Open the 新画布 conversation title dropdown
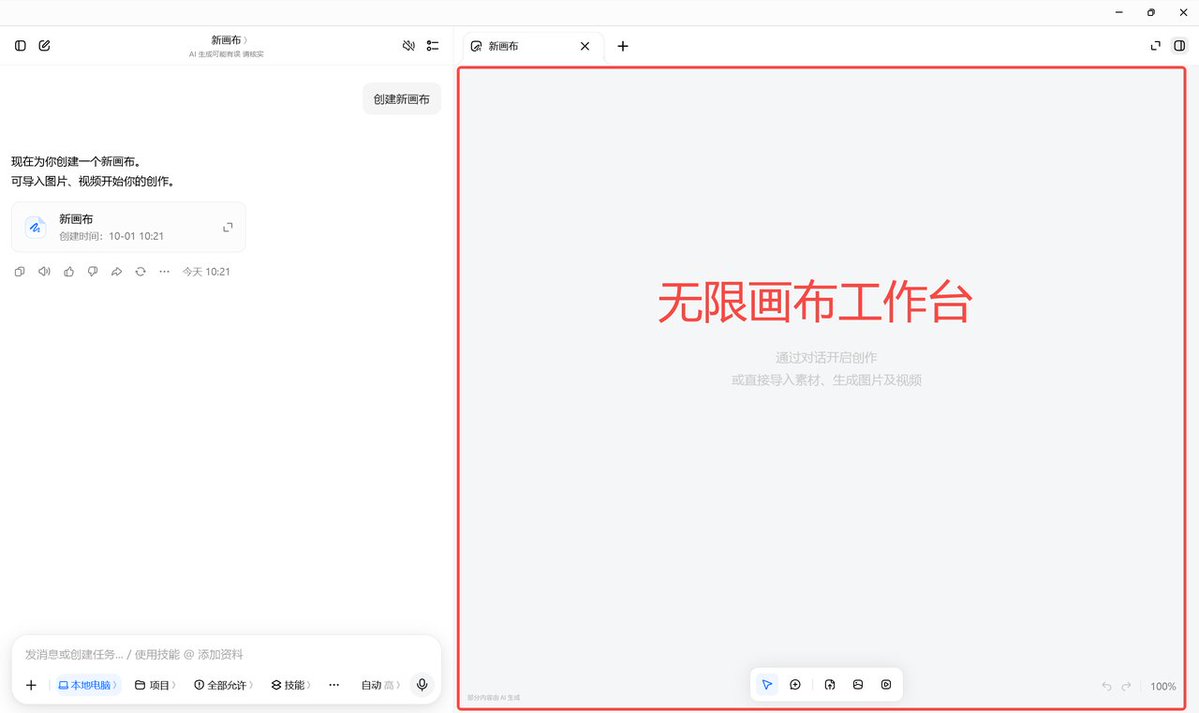 click(229, 40)
